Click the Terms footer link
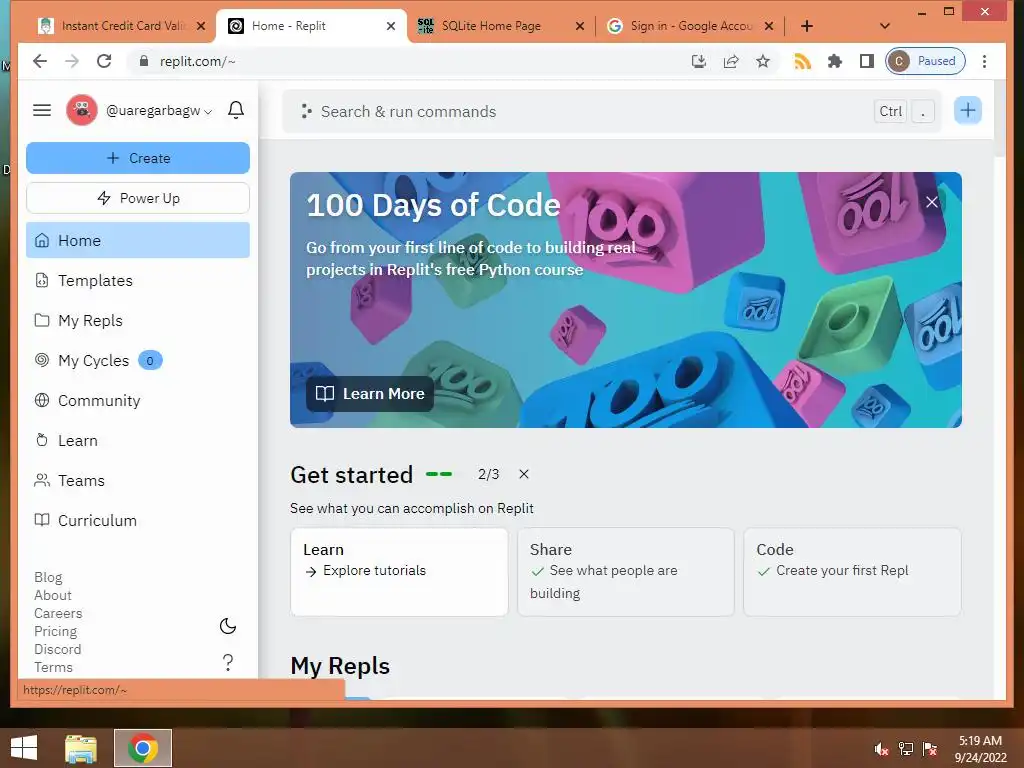Image resolution: width=1024 pixels, height=768 pixels. (54, 667)
